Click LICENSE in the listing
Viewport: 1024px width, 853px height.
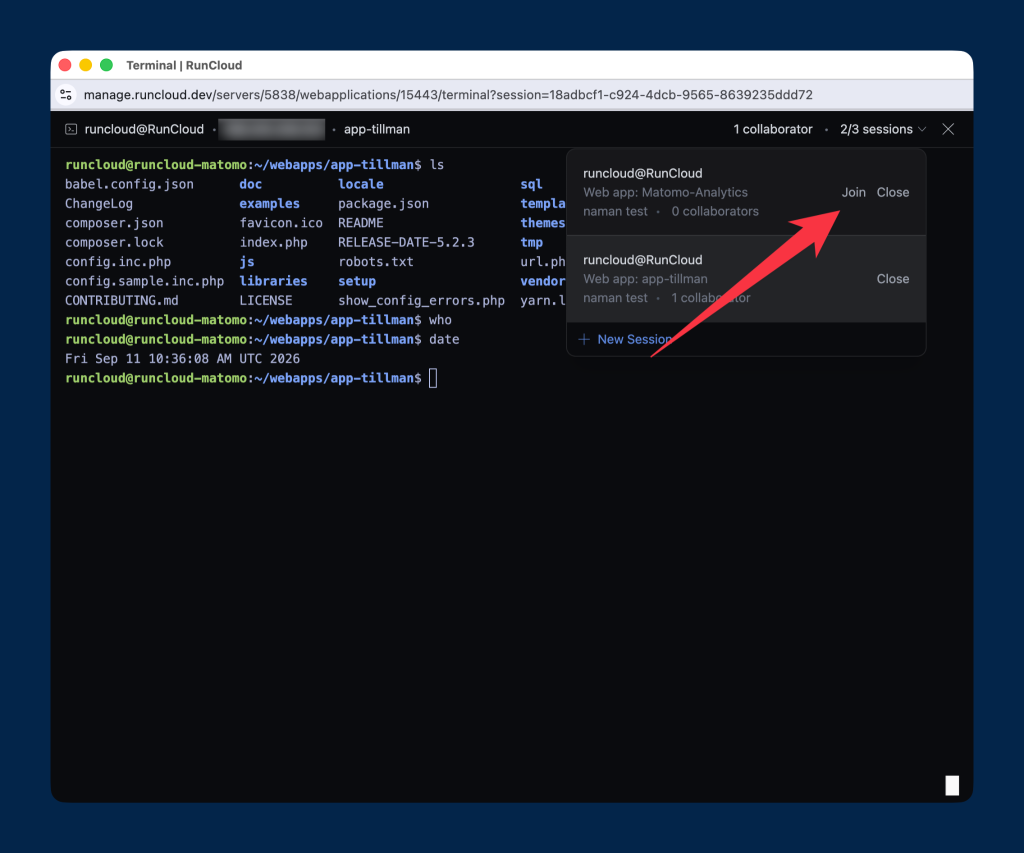266,300
